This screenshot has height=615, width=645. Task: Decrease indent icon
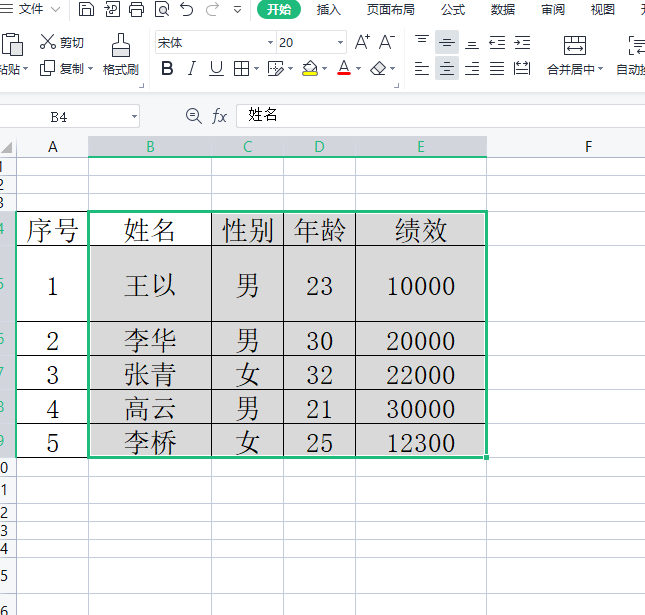tap(497, 42)
